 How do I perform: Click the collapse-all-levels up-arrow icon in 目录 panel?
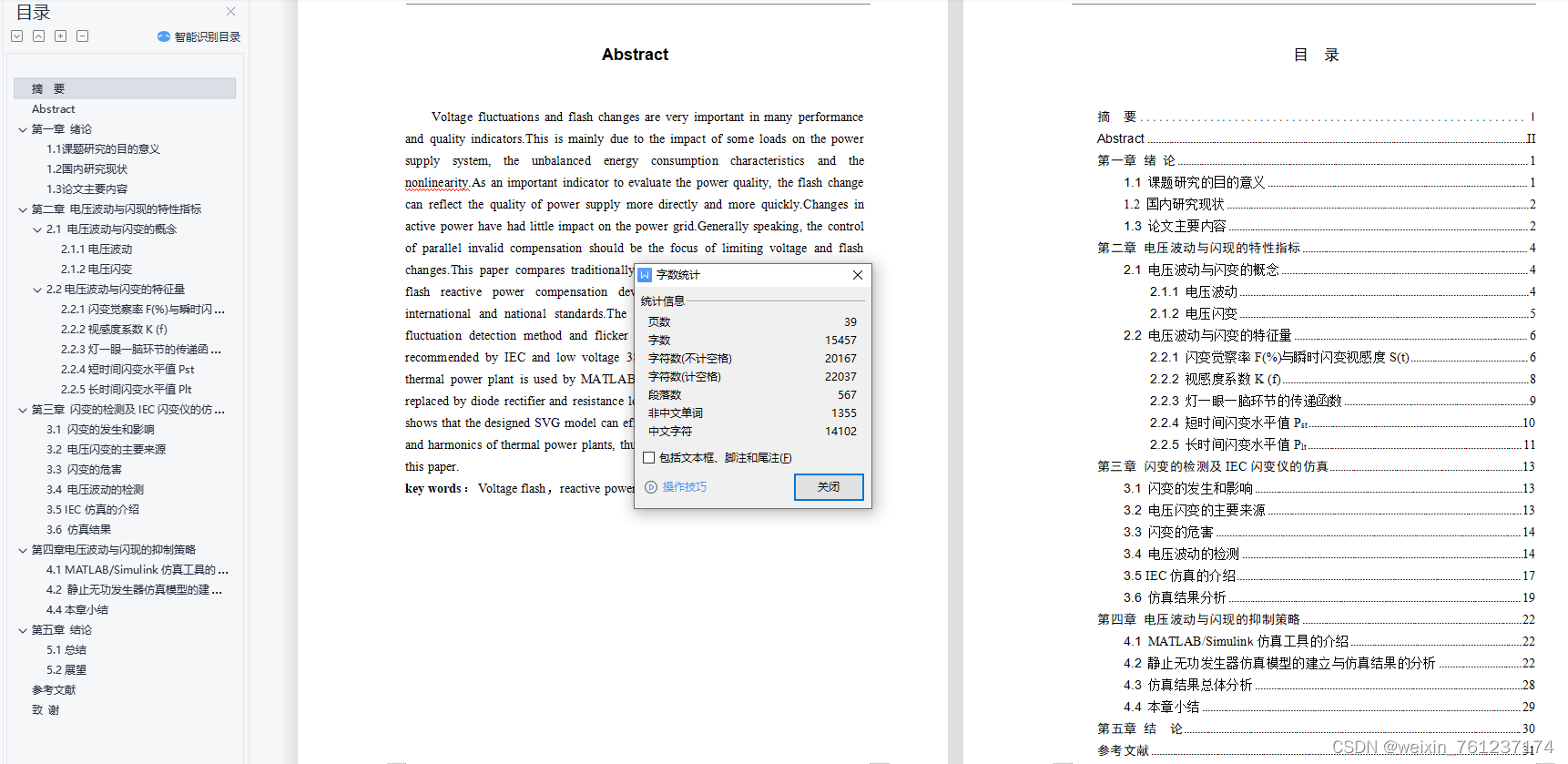(x=38, y=36)
